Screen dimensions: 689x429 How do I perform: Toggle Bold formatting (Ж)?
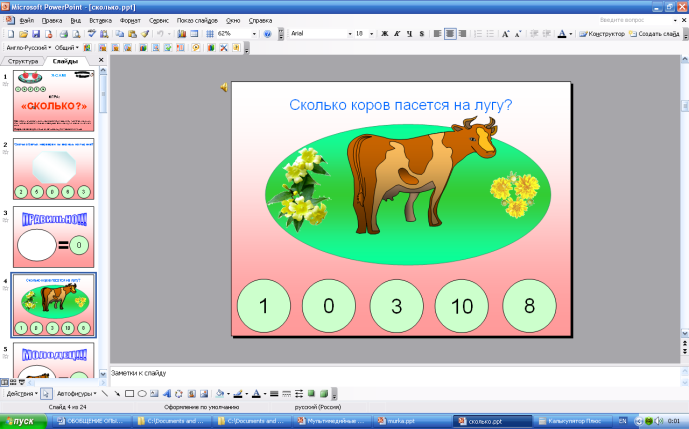click(385, 33)
